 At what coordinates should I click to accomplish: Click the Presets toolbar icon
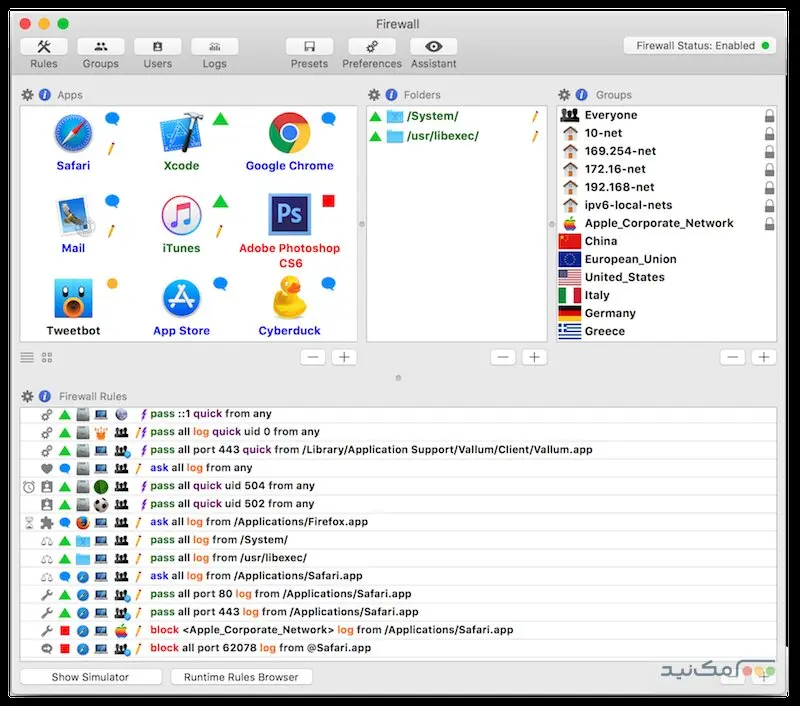click(x=309, y=47)
